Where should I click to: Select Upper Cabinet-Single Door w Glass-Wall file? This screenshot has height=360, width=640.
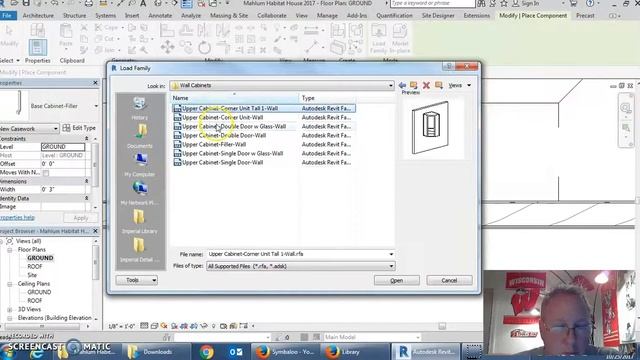coord(264,153)
